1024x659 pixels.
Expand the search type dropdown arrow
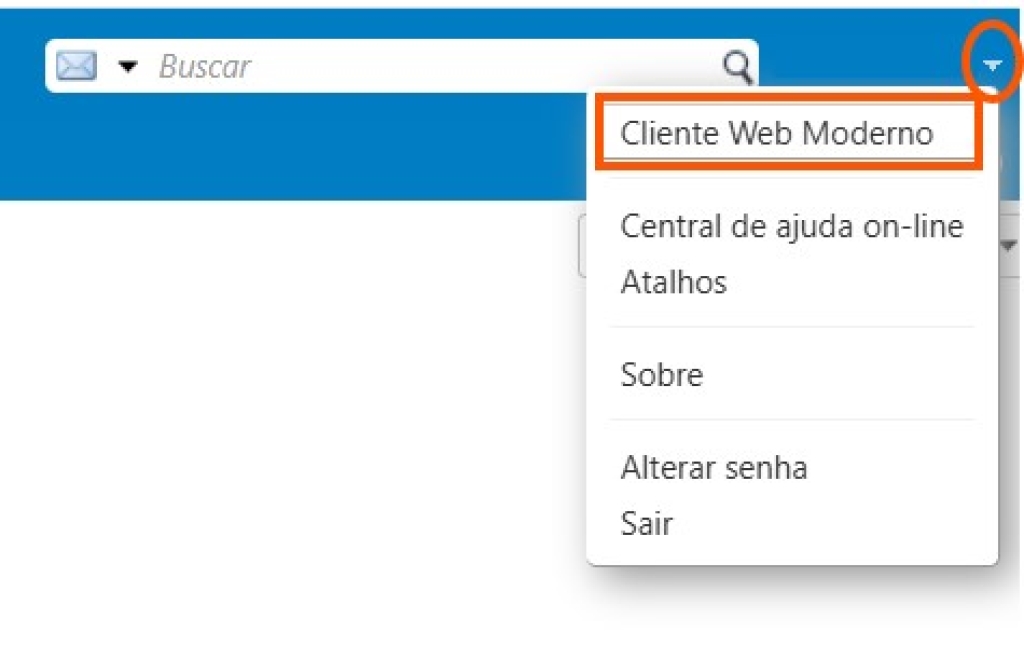pos(128,67)
